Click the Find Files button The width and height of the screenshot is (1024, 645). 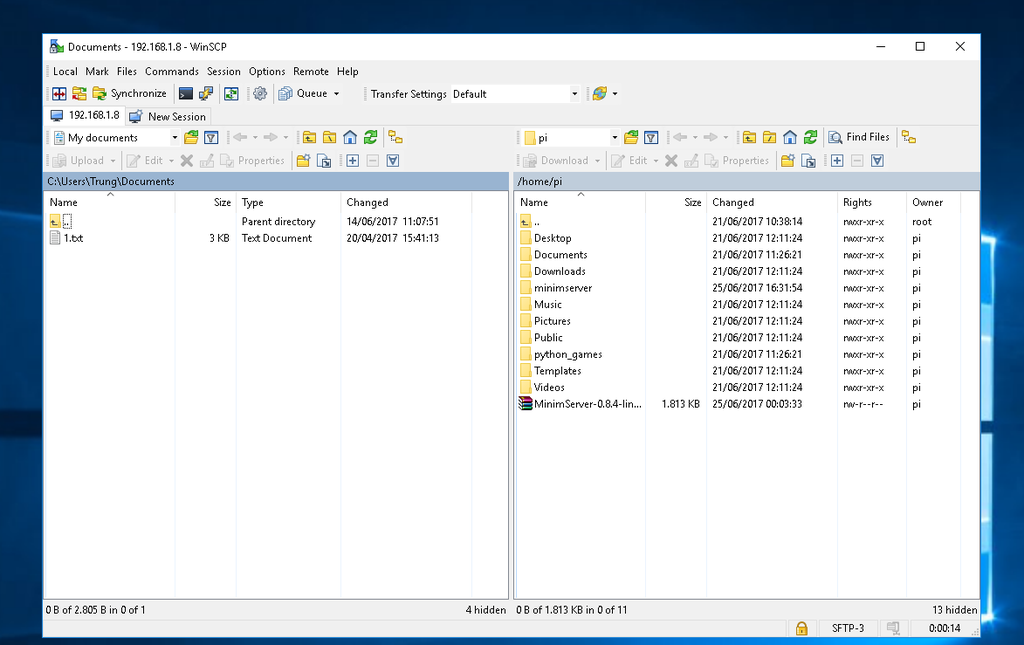tap(859, 138)
